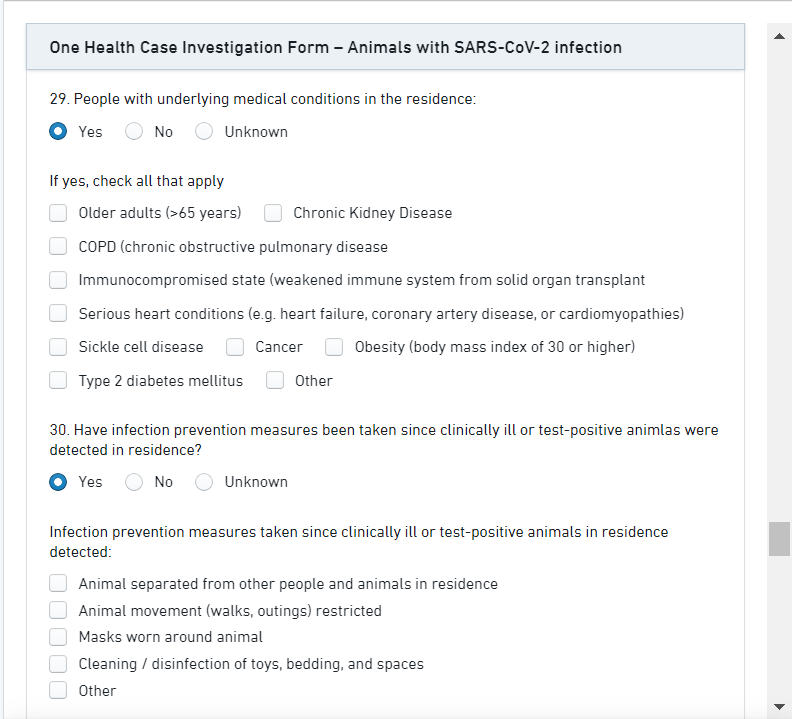Tick Animal movement restricted checkbox
The width and height of the screenshot is (792, 719).
tap(59, 611)
